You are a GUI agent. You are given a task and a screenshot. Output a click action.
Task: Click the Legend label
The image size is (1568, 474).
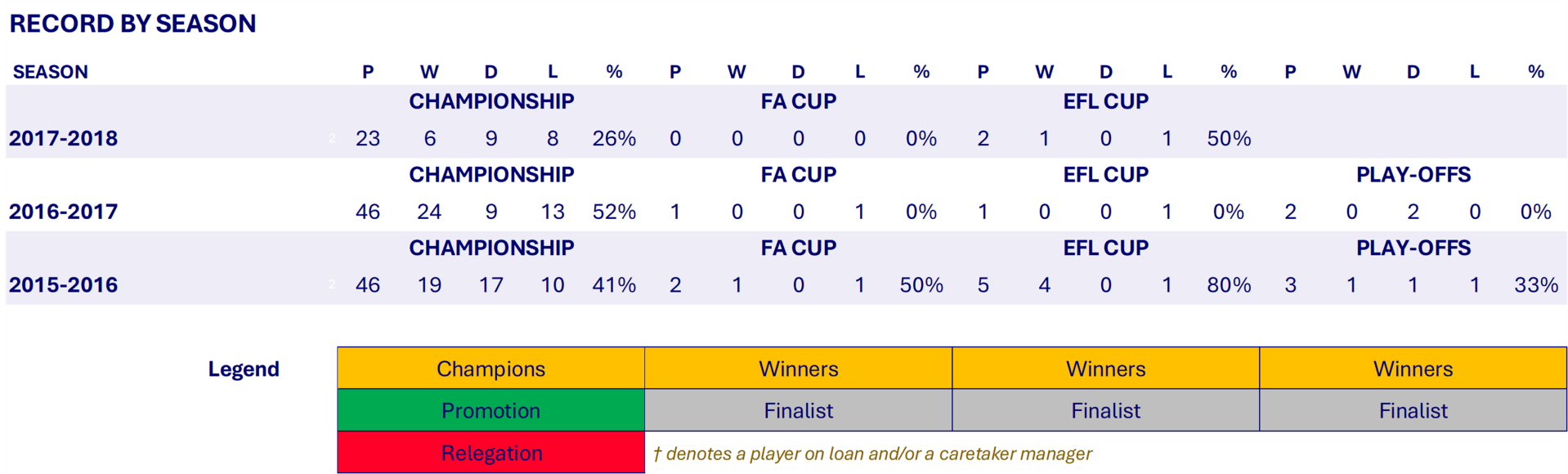244,369
